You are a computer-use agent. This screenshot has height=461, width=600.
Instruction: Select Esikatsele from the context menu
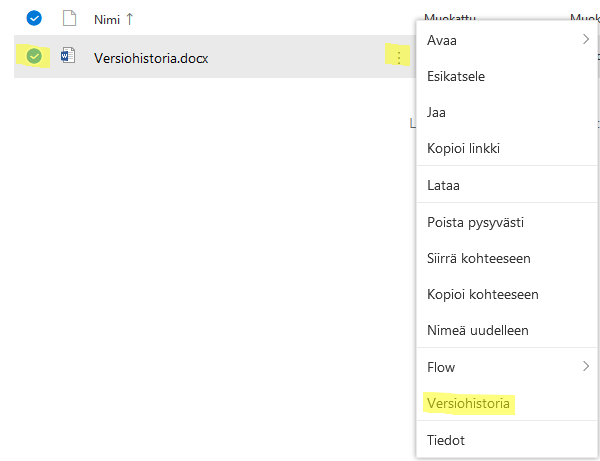coord(456,76)
